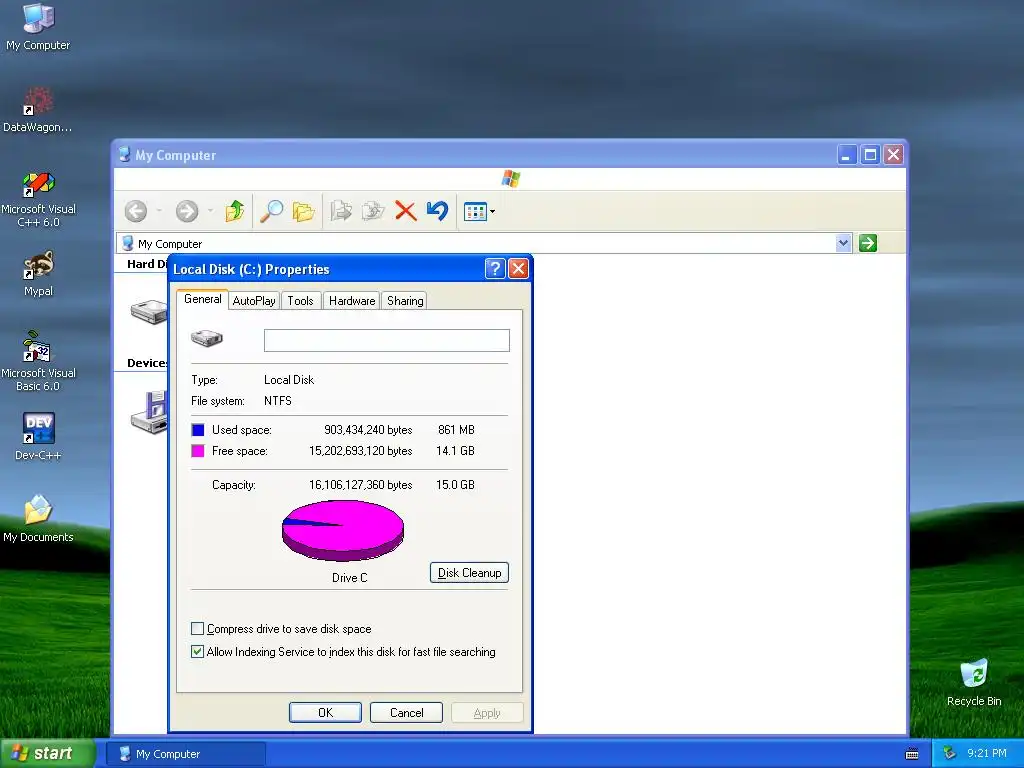Open the Forward button history dropdown arrow
This screenshot has width=1024, height=768.
tap(210, 211)
